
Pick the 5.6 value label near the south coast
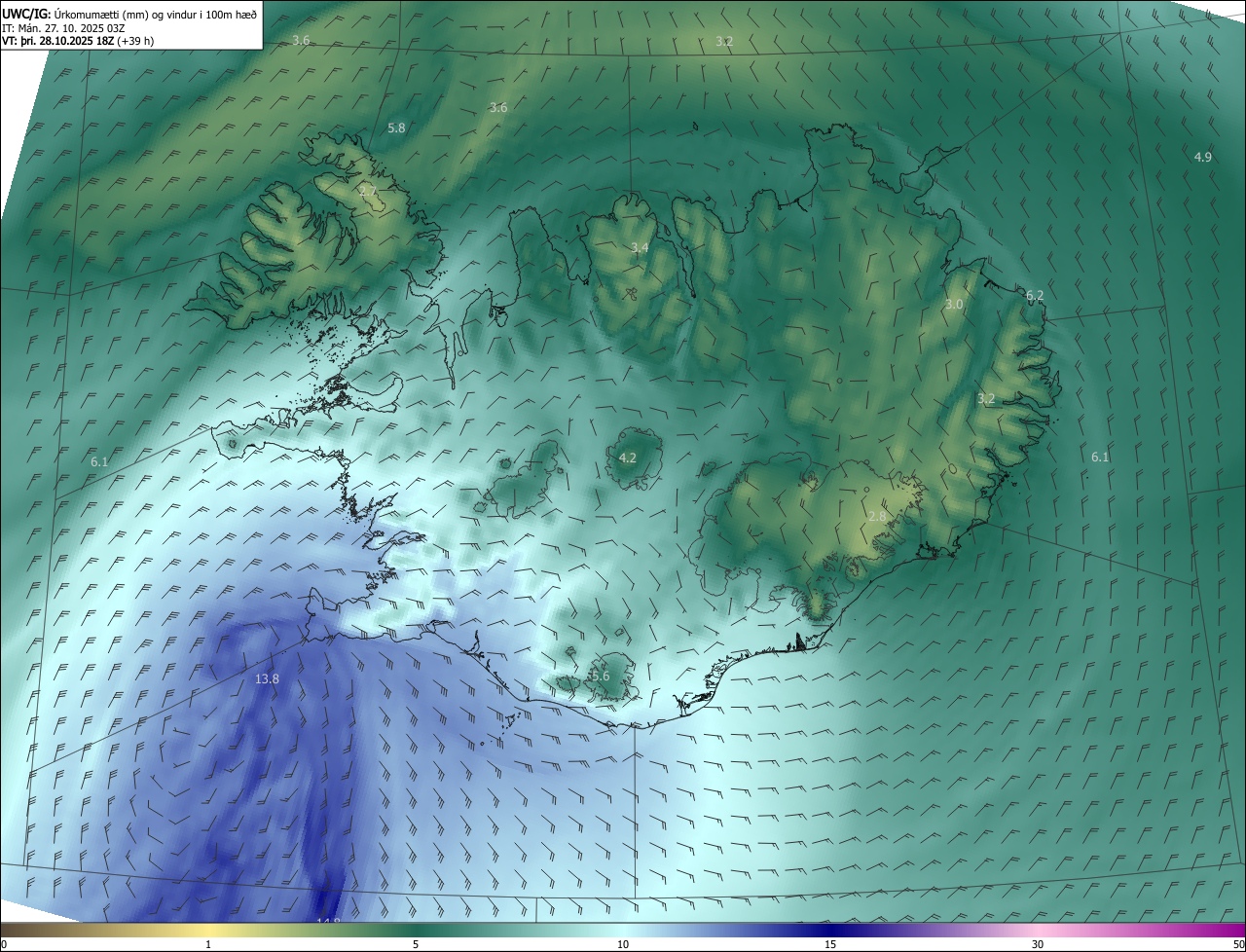point(600,676)
